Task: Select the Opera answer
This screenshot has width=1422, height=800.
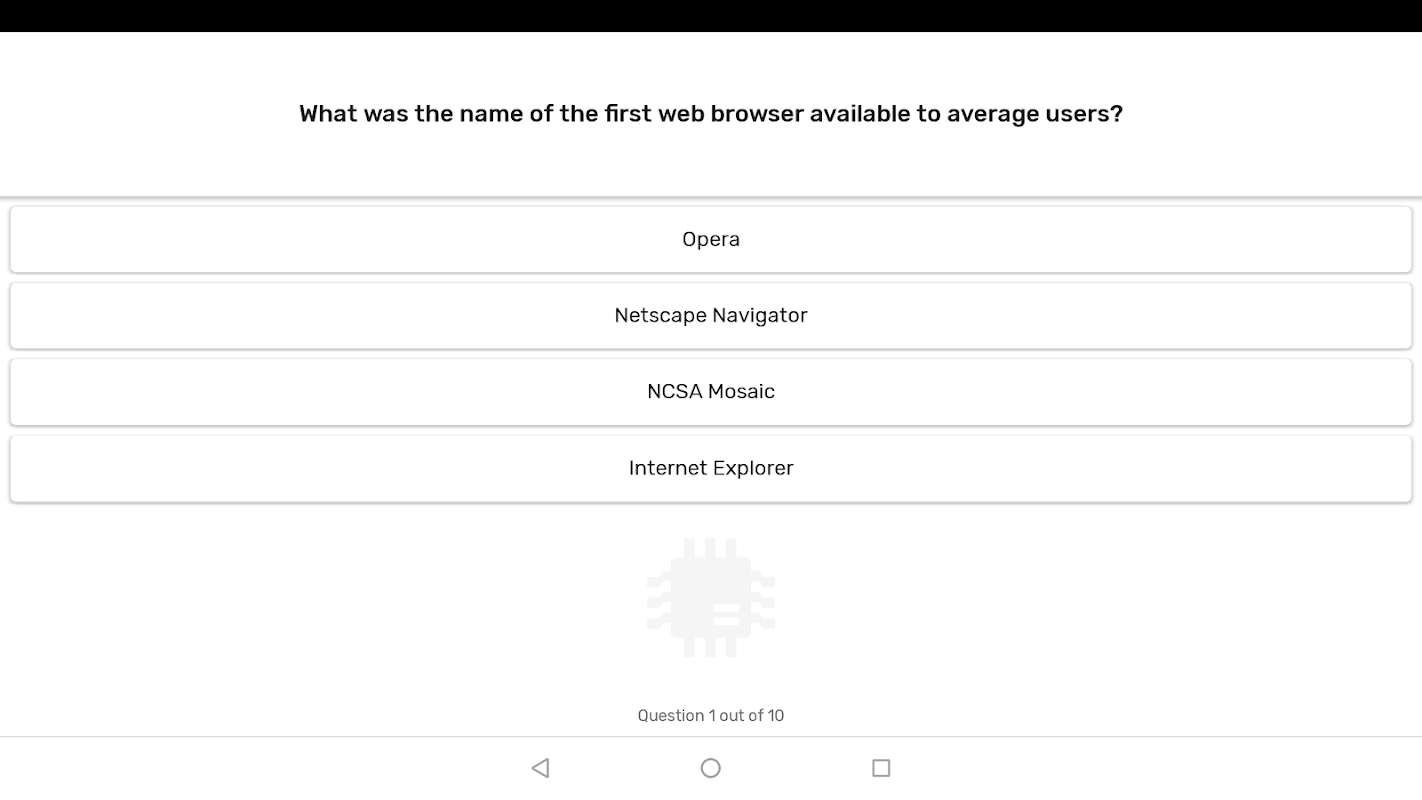Action: pyautogui.click(x=711, y=239)
